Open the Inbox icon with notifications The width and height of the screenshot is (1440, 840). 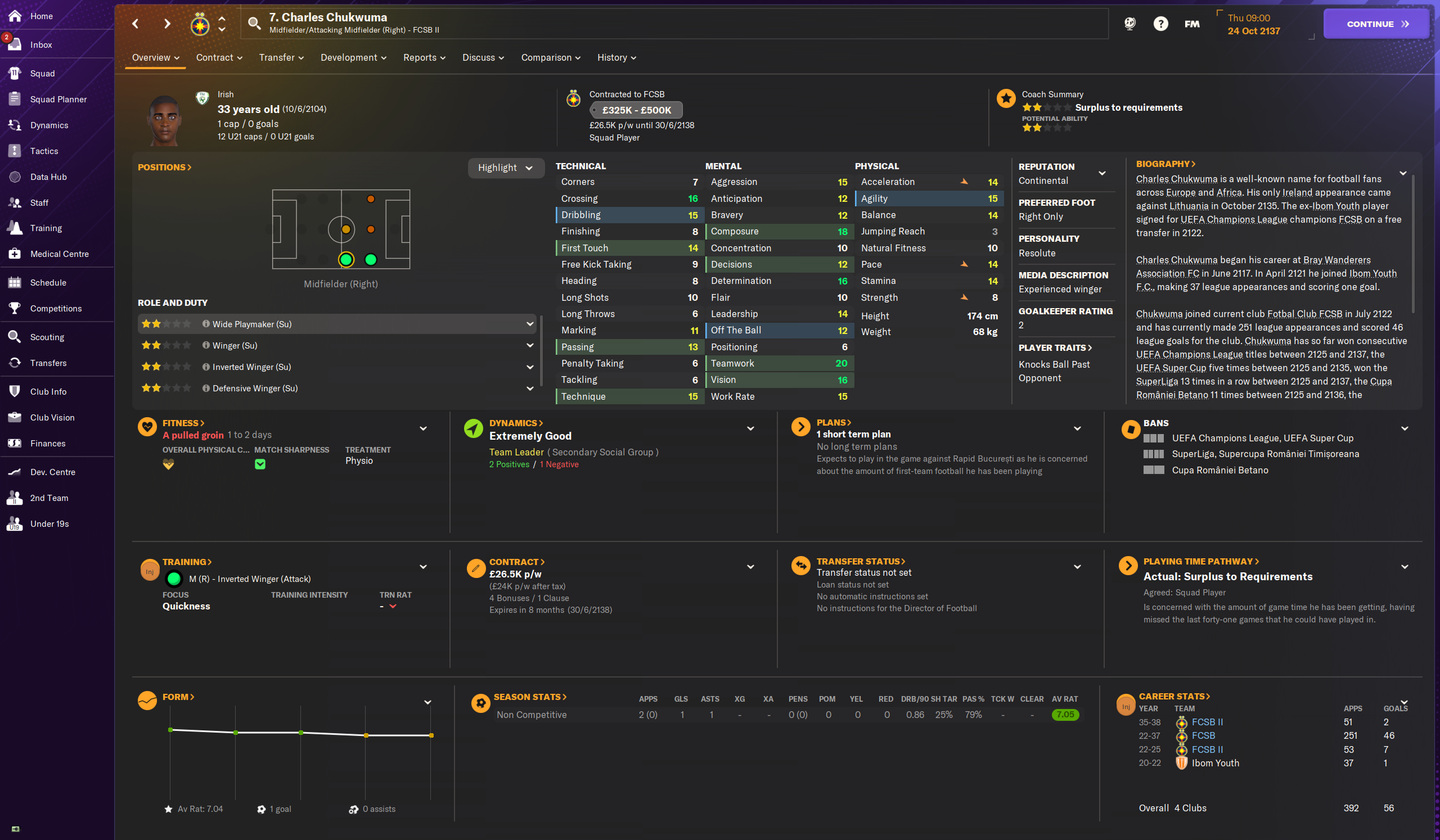pyautogui.click(x=15, y=44)
